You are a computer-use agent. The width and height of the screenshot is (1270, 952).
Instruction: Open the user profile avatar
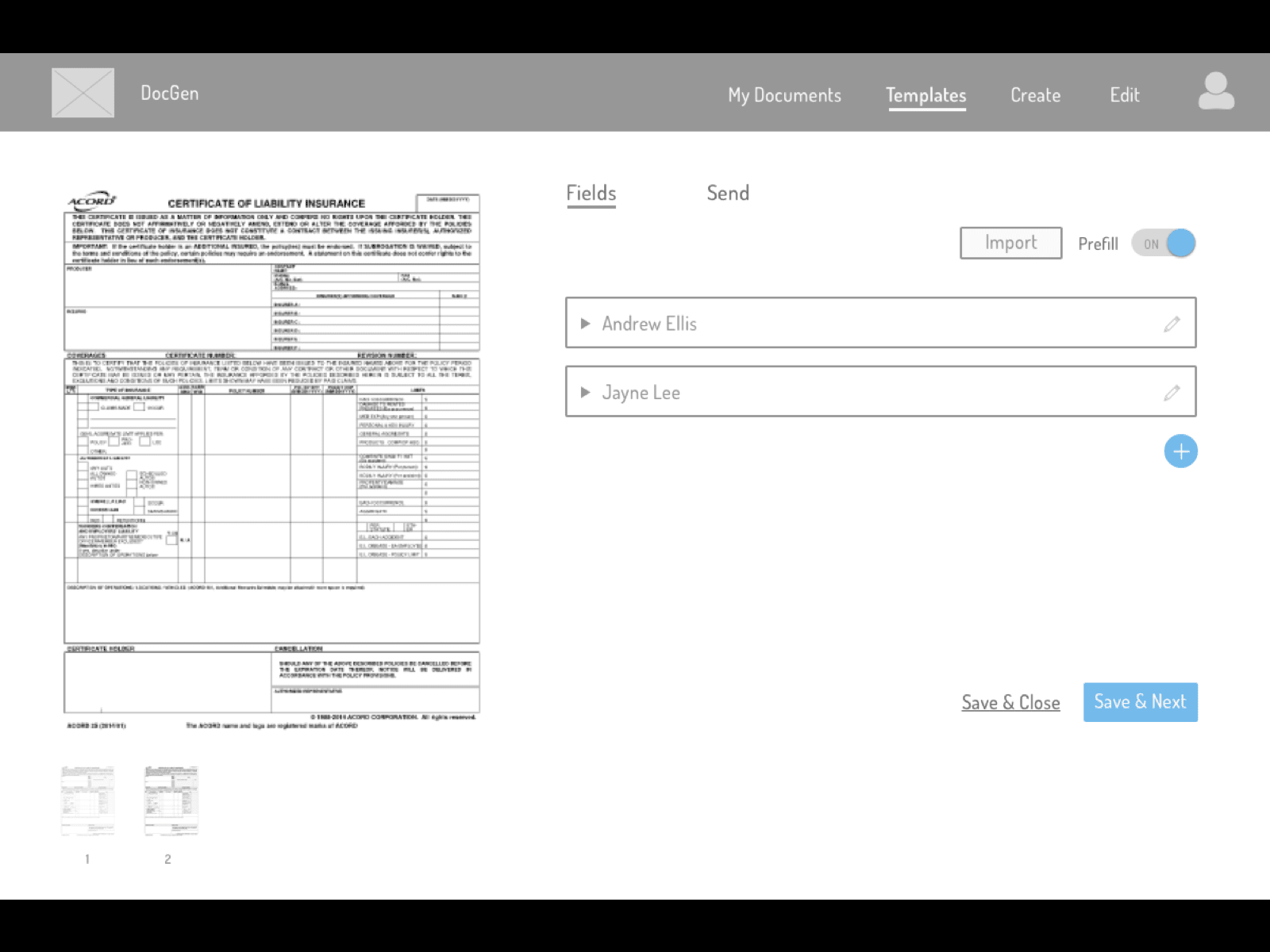[1216, 91]
